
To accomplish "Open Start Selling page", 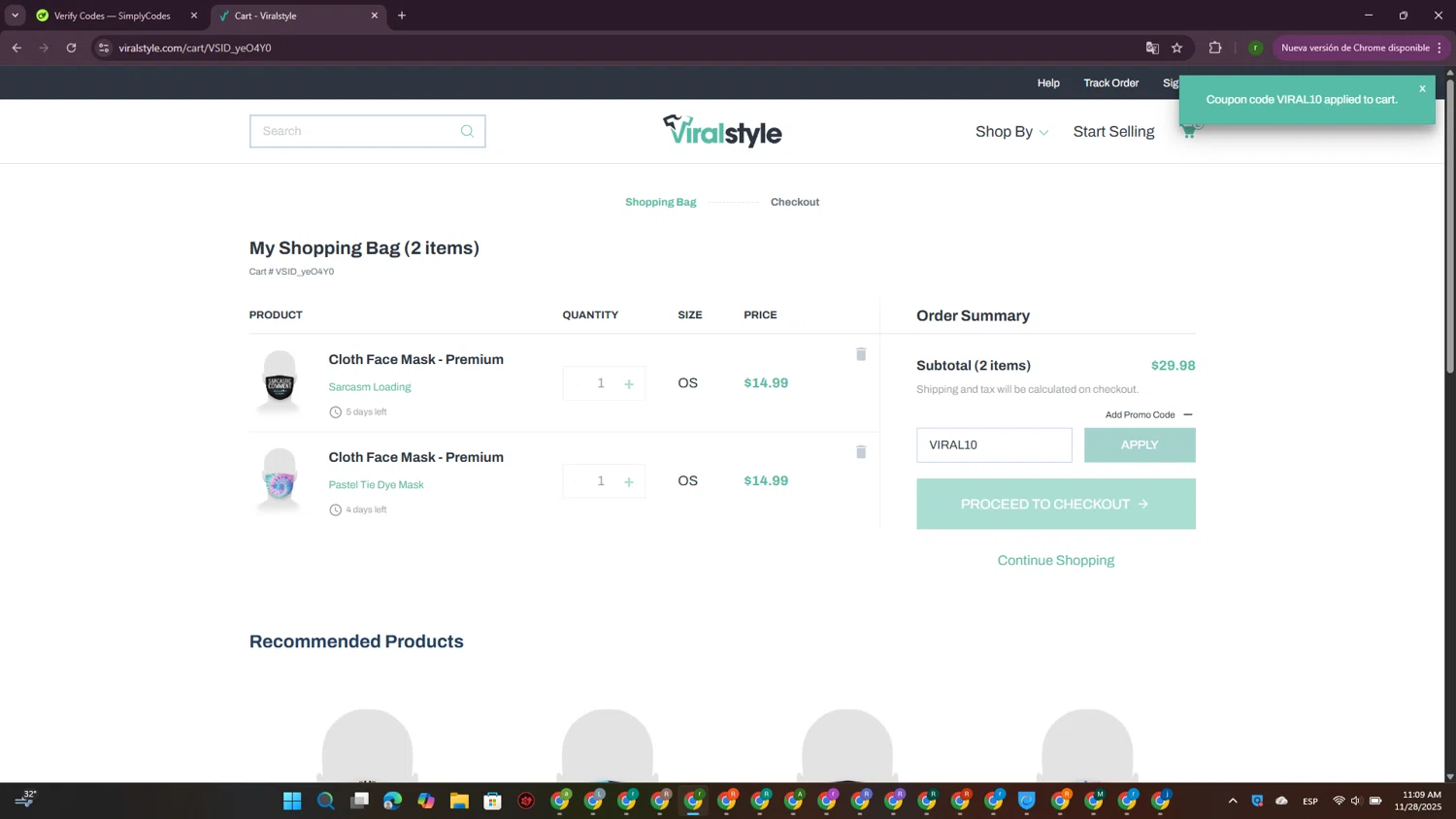I will (1113, 132).
